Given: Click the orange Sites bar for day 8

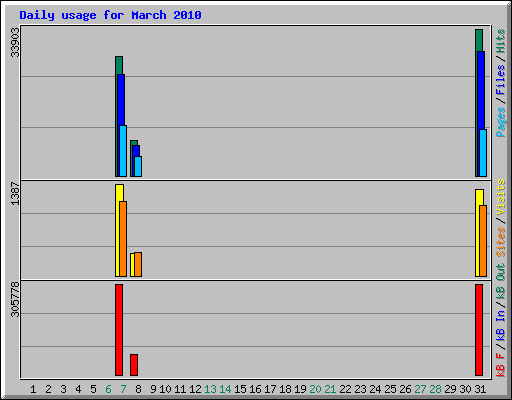Looking at the screenshot, I should click(x=138, y=264).
